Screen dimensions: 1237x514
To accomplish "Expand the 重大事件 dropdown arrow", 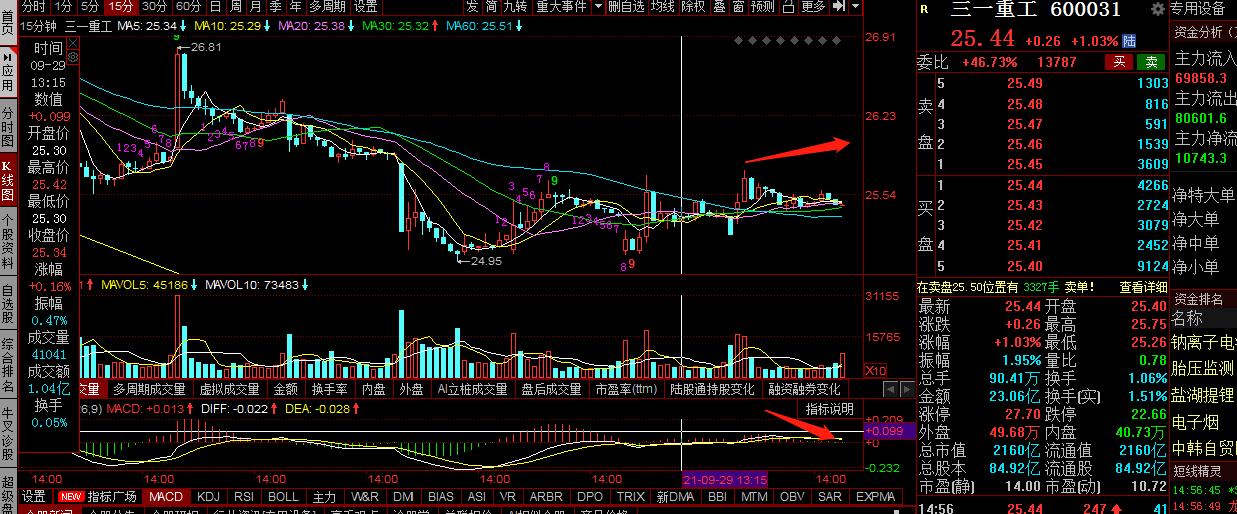I will (598, 7).
